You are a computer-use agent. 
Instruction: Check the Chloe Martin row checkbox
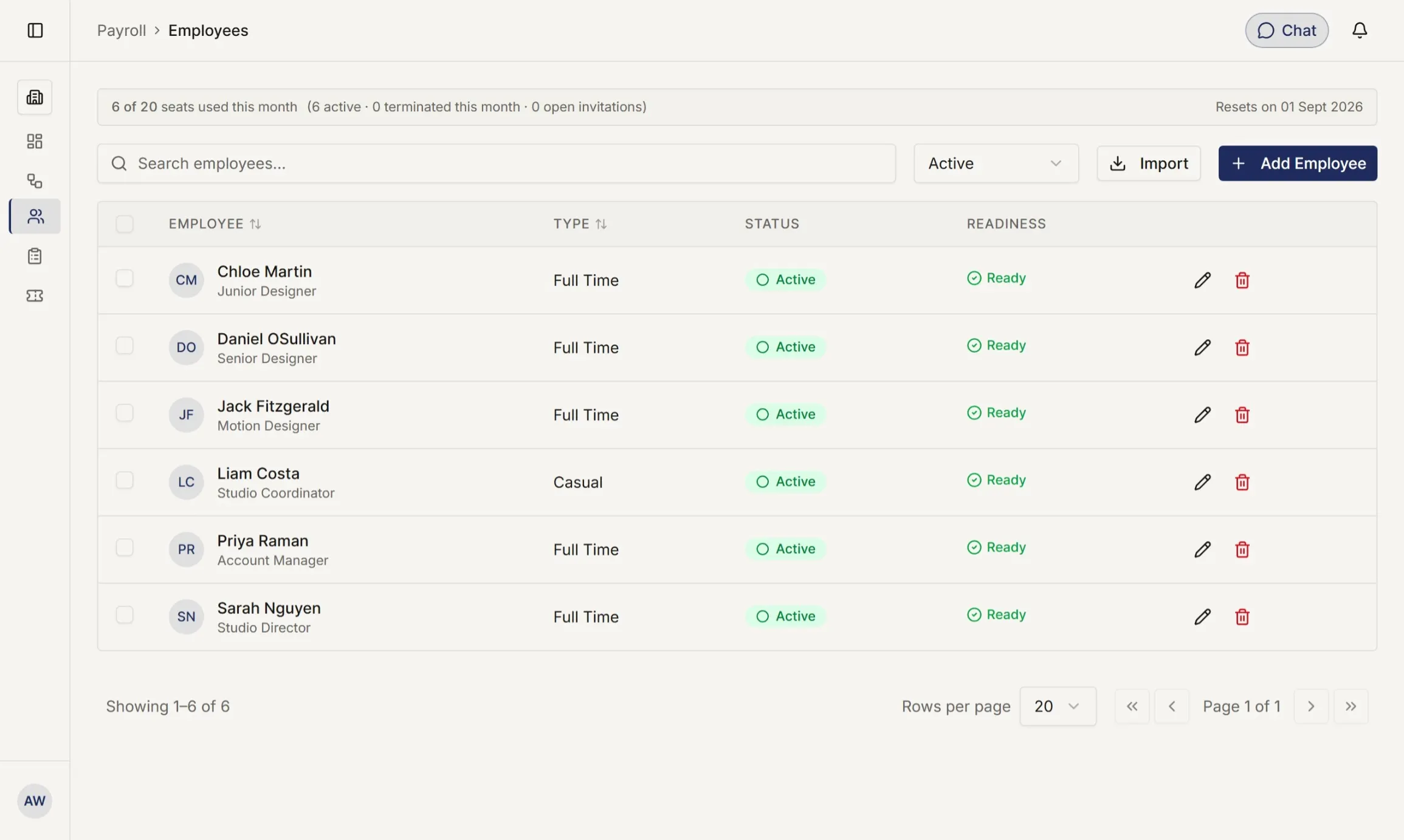click(x=125, y=278)
